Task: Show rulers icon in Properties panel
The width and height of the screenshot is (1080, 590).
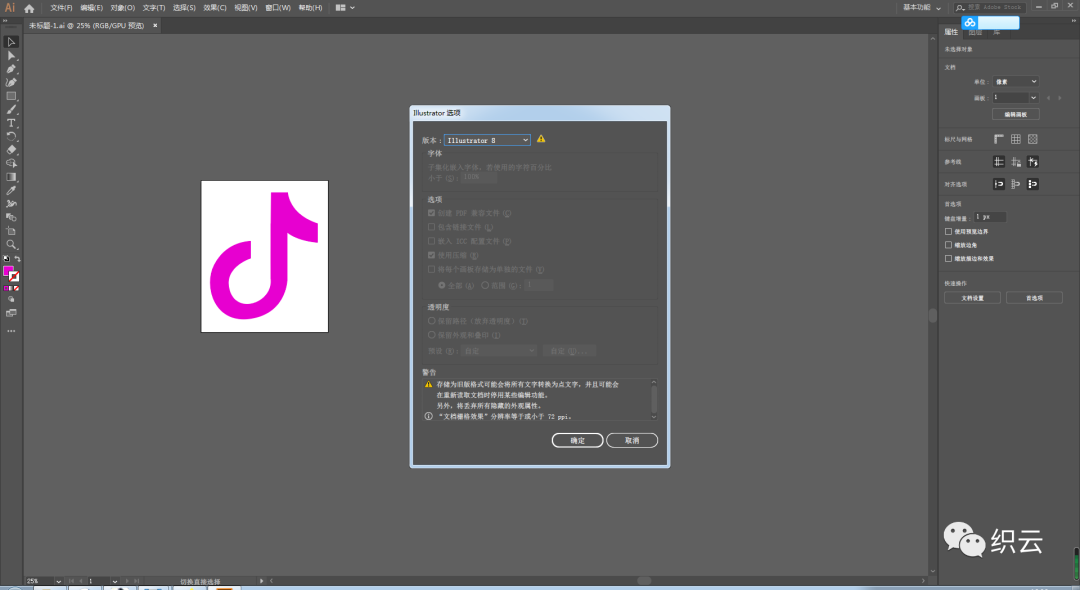Action: click(x=999, y=139)
